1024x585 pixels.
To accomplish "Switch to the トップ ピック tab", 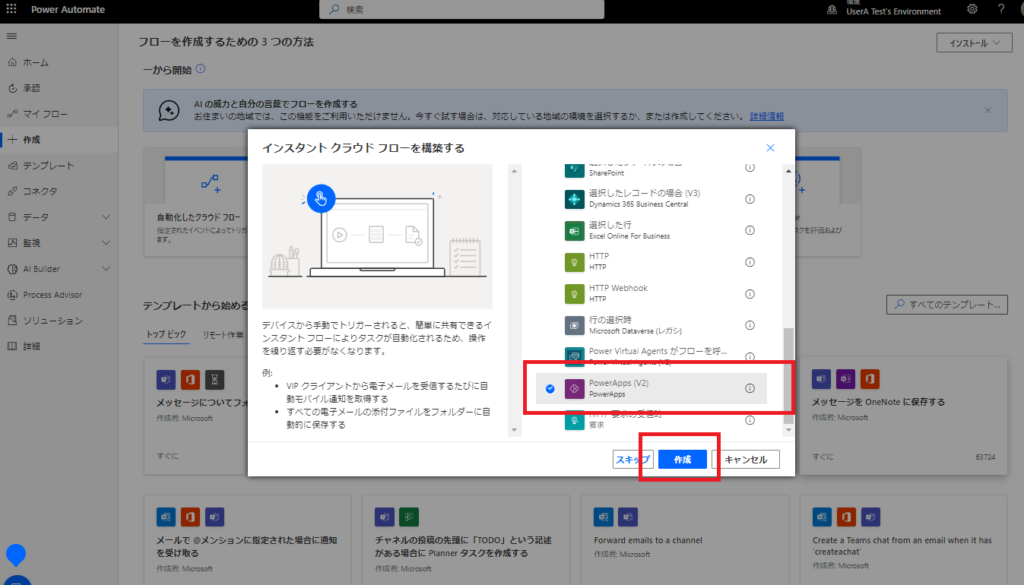I will pos(166,334).
